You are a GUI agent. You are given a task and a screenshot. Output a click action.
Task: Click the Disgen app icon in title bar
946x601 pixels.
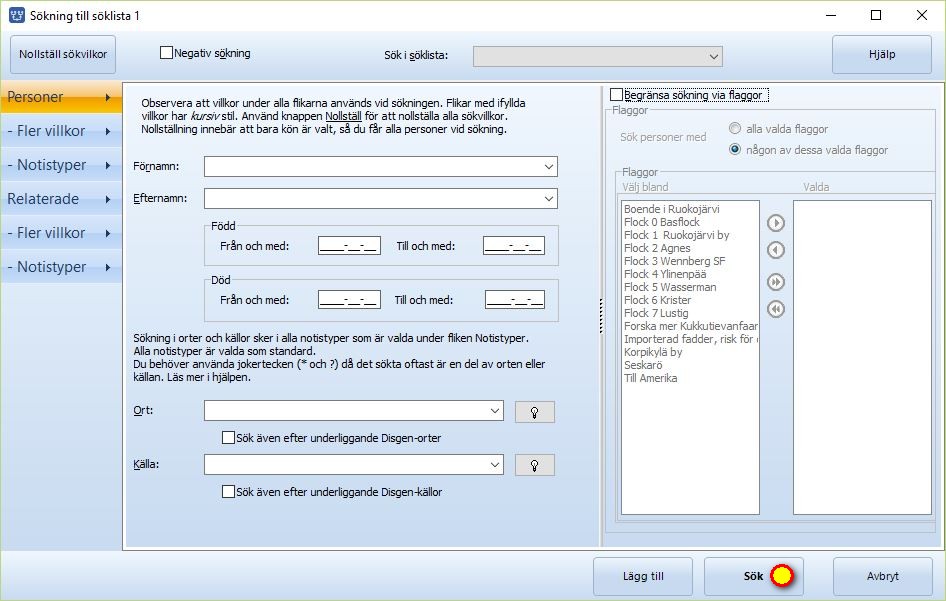[x=16, y=15]
